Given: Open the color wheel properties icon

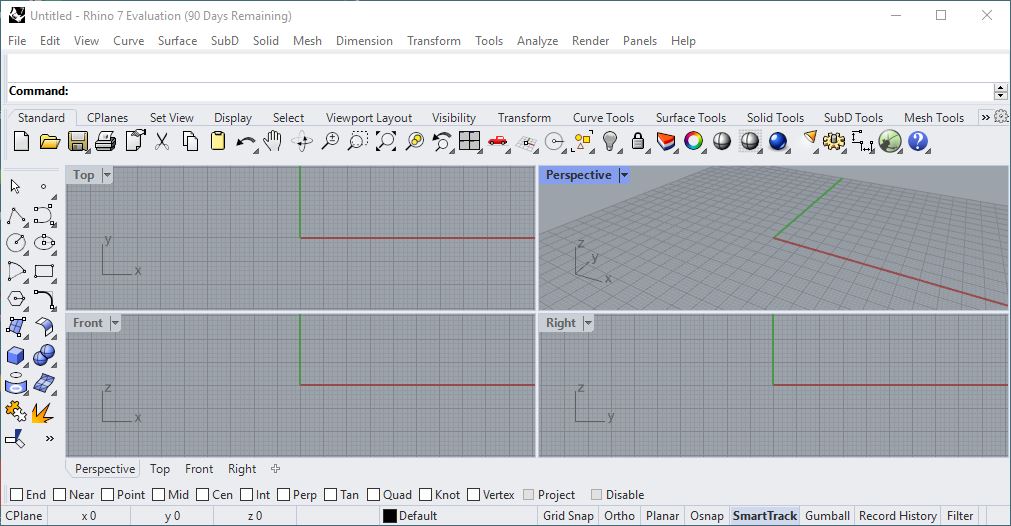Looking at the screenshot, I should pos(694,141).
